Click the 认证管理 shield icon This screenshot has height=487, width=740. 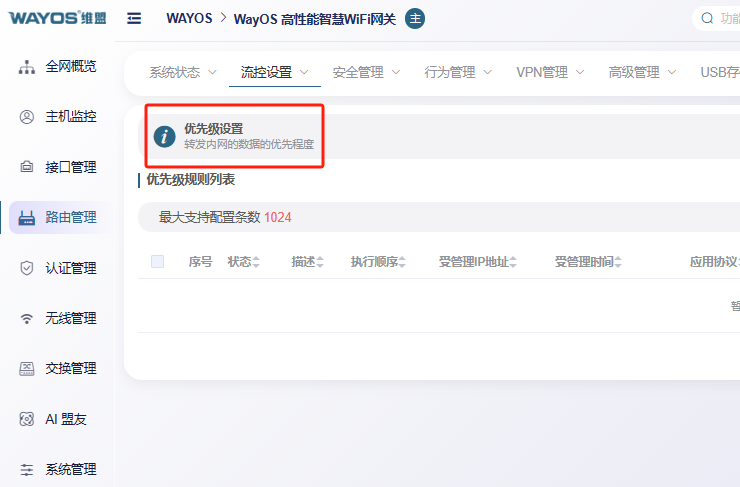click(x=26, y=268)
